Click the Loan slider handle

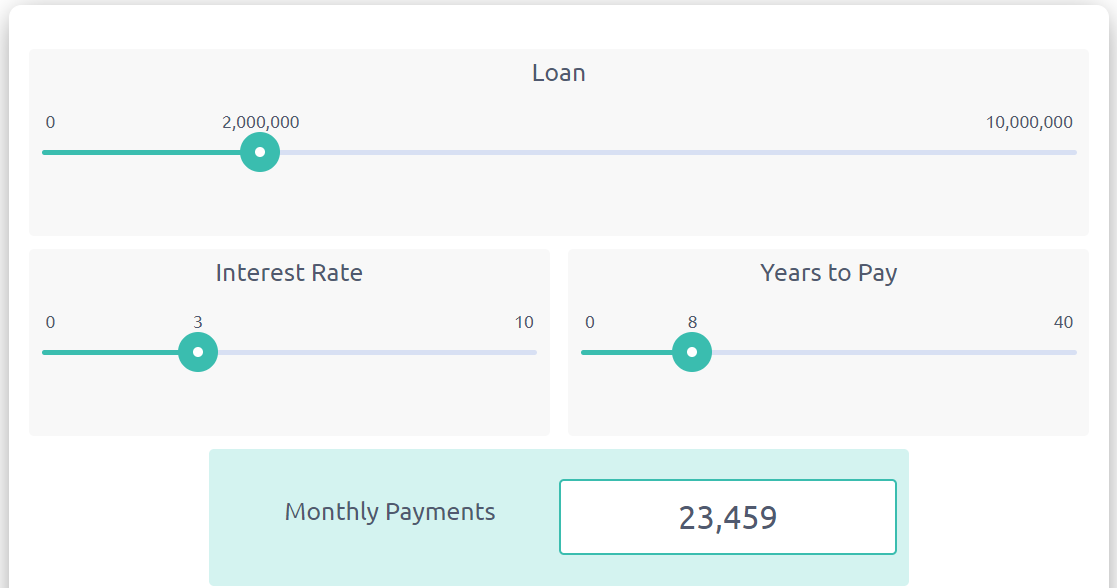coord(260,152)
